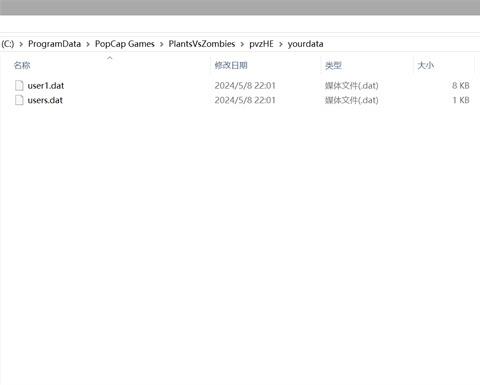
Task: Click the (C:) drive breadcrumb
Action: 7,44
